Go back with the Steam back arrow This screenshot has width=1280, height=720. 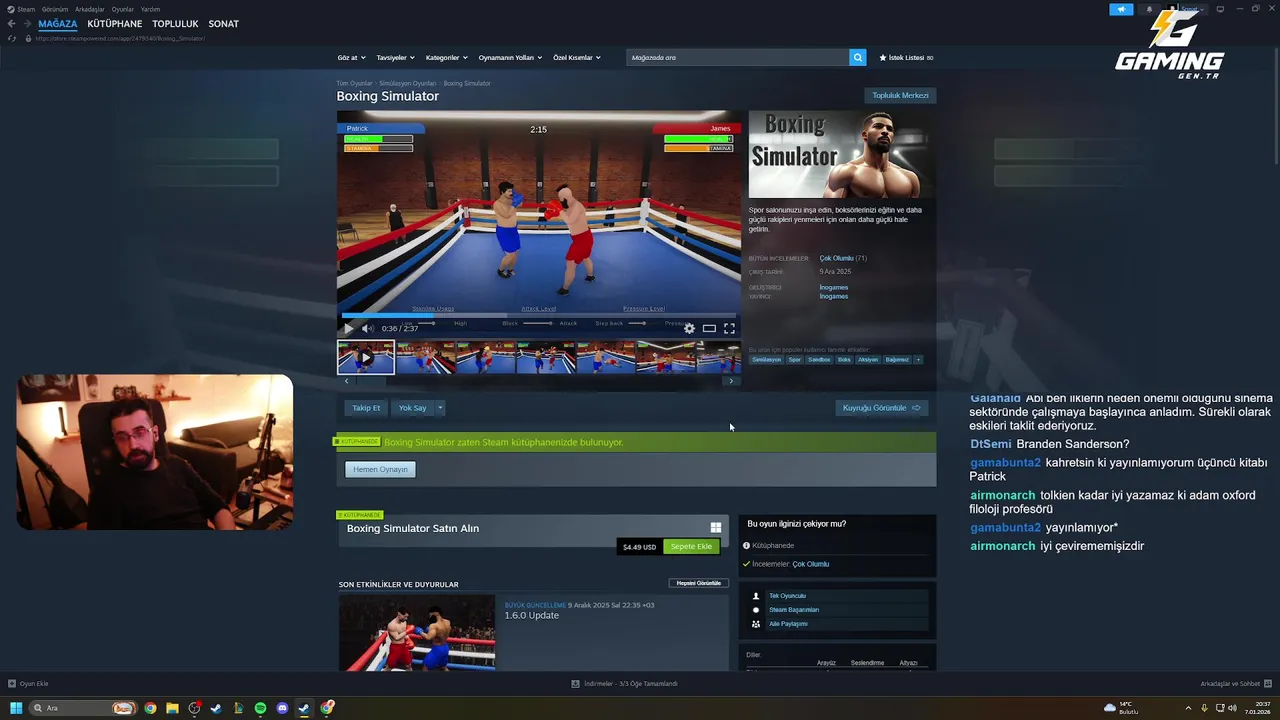pyautogui.click(x=11, y=24)
